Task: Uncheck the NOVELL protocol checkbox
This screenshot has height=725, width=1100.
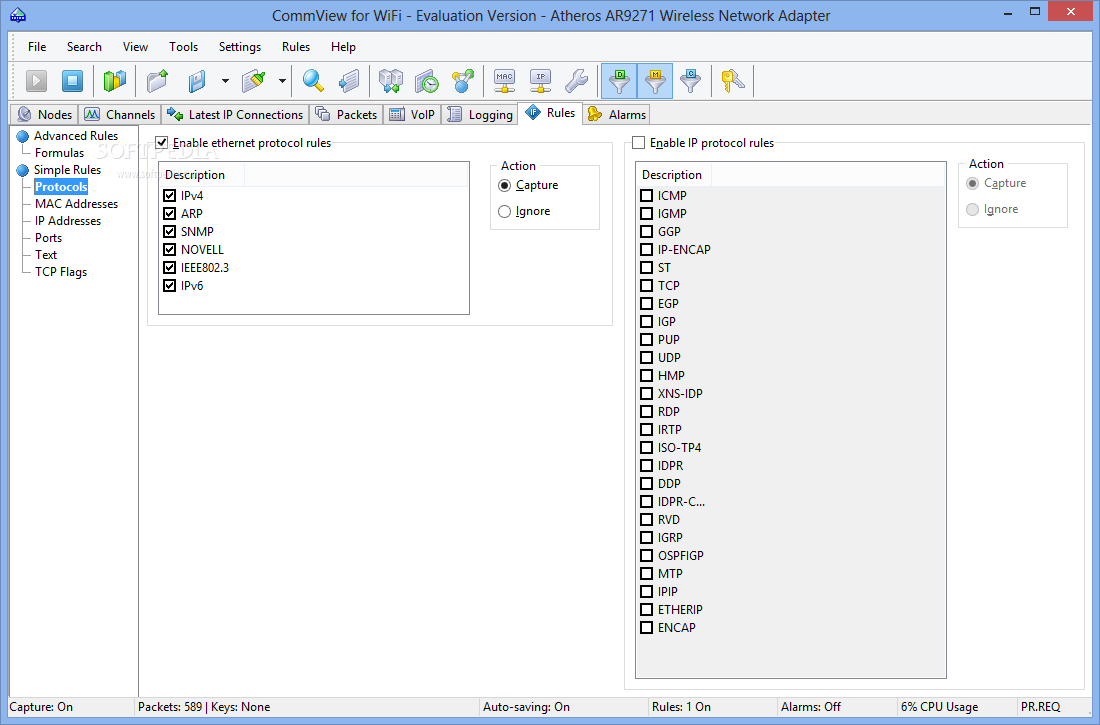Action: click(169, 250)
